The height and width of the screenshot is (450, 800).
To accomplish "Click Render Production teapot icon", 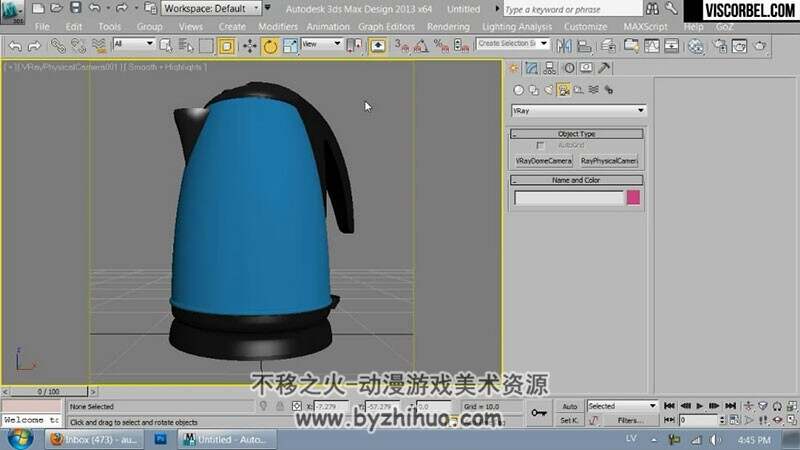I will 760,46.
